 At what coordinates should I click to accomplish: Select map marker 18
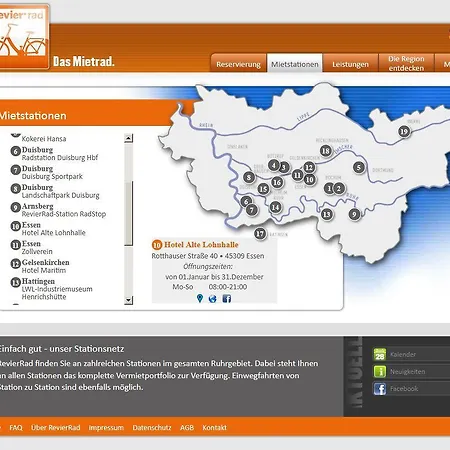point(326,151)
